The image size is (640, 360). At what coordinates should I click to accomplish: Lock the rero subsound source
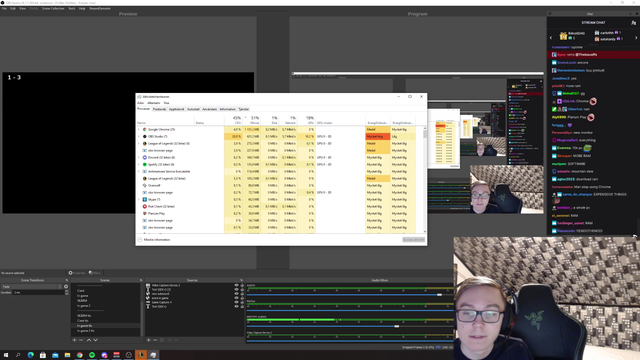point(242,294)
